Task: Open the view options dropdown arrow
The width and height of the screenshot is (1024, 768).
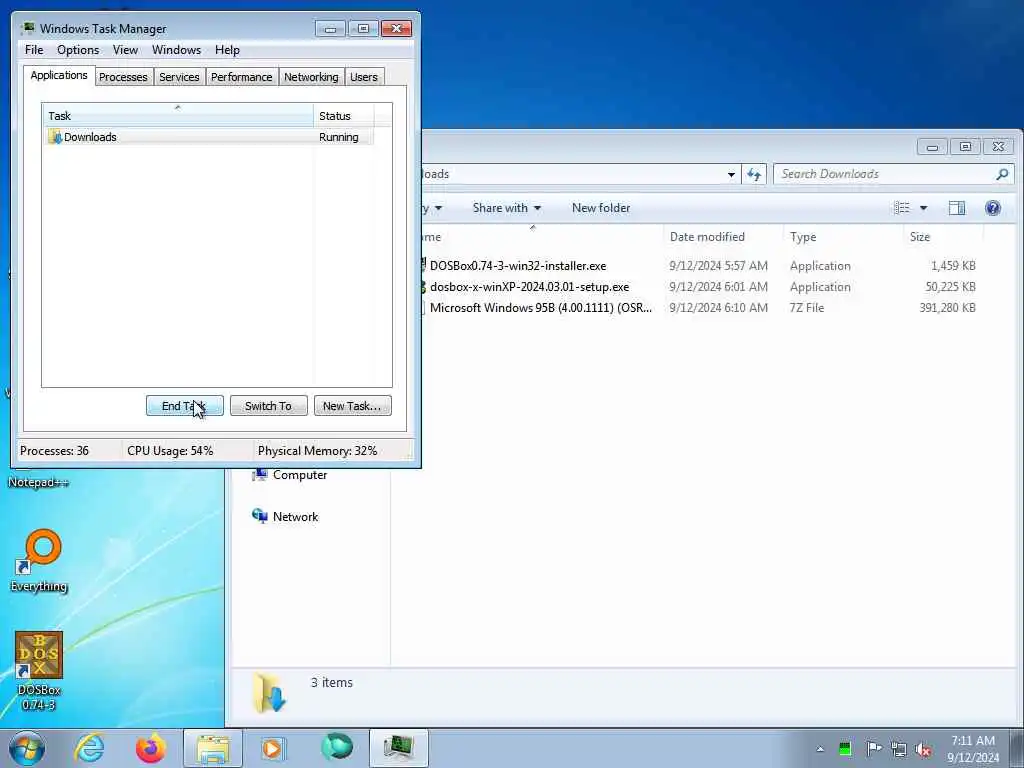Action: (923, 208)
